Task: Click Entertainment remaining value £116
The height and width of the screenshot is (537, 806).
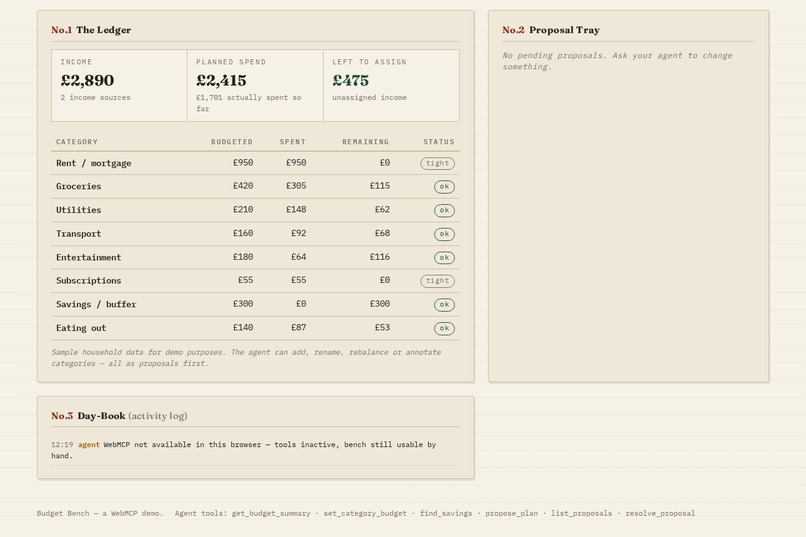Action: (380, 256)
